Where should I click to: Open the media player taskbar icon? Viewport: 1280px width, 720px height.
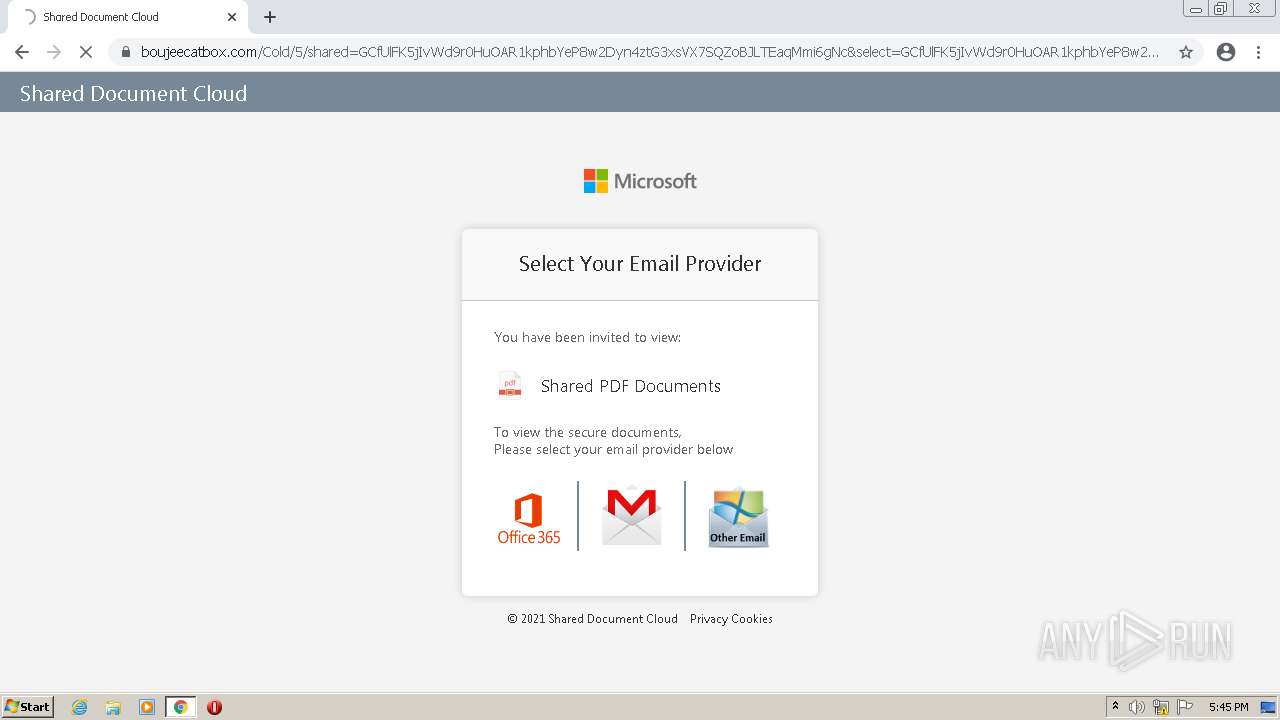coord(147,707)
